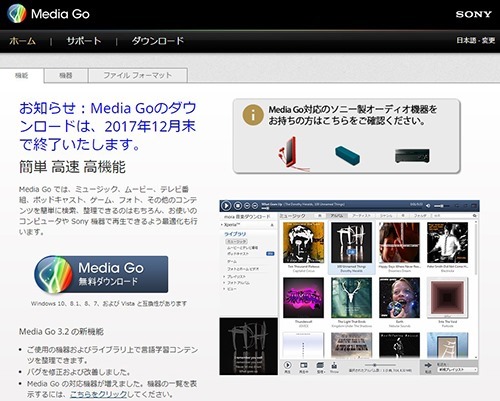
Task: Click the play button in app screenshot
Action: pos(226,206)
